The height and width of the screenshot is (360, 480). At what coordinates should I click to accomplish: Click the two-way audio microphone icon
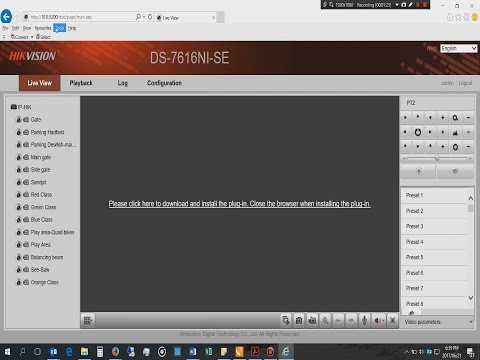[364, 321]
